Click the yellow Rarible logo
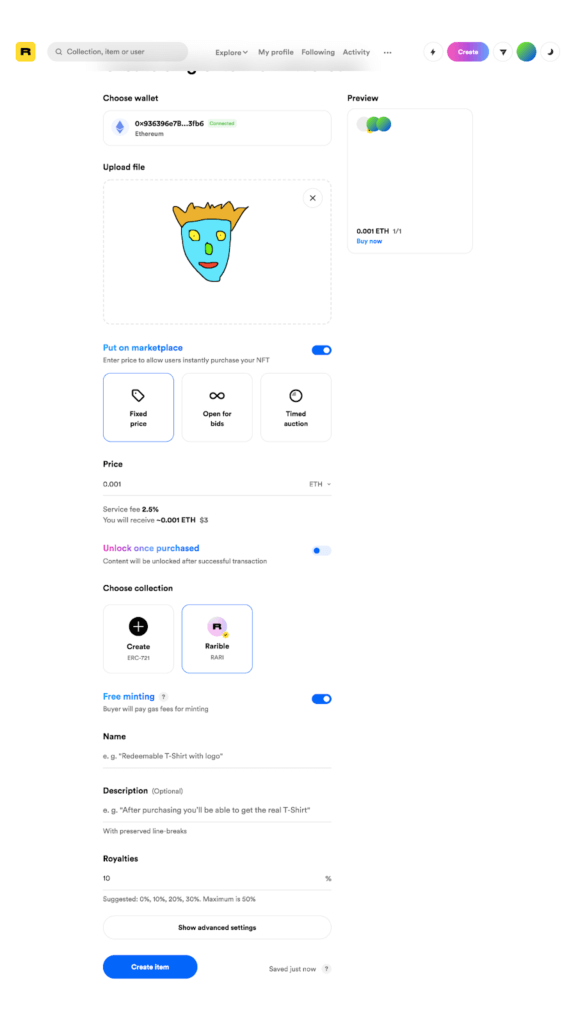 tap(25, 52)
